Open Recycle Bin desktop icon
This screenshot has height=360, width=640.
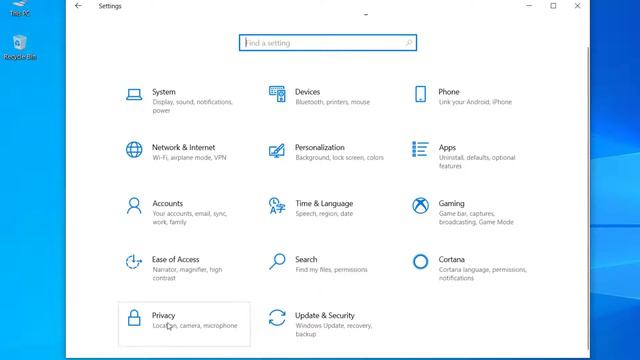[x=20, y=47]
